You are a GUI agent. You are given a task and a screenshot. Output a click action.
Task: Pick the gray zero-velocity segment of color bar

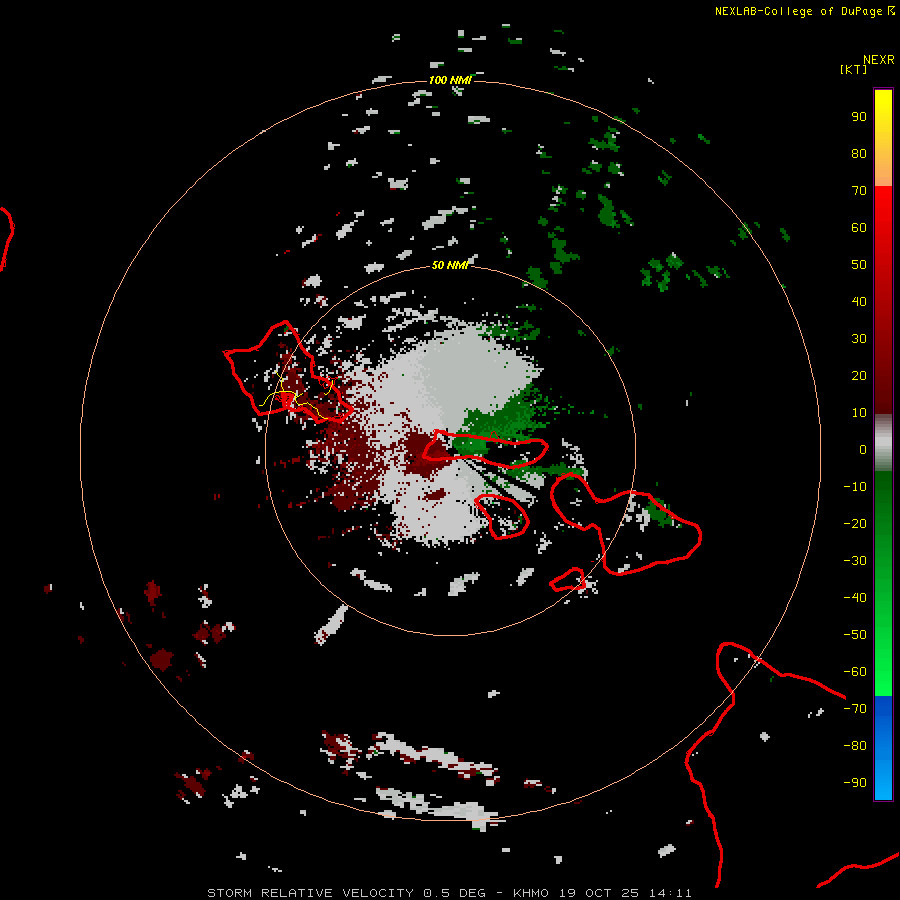[883, 443]
